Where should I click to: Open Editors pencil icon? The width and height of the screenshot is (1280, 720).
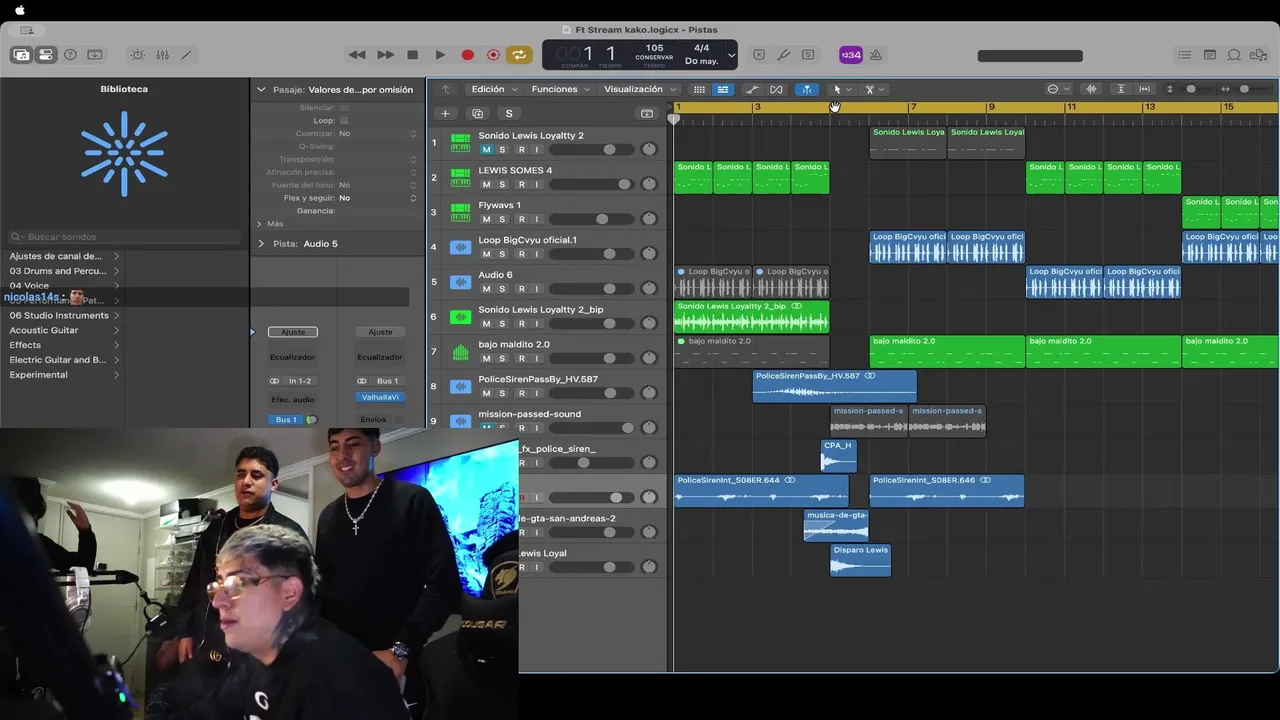pos(186,55)
